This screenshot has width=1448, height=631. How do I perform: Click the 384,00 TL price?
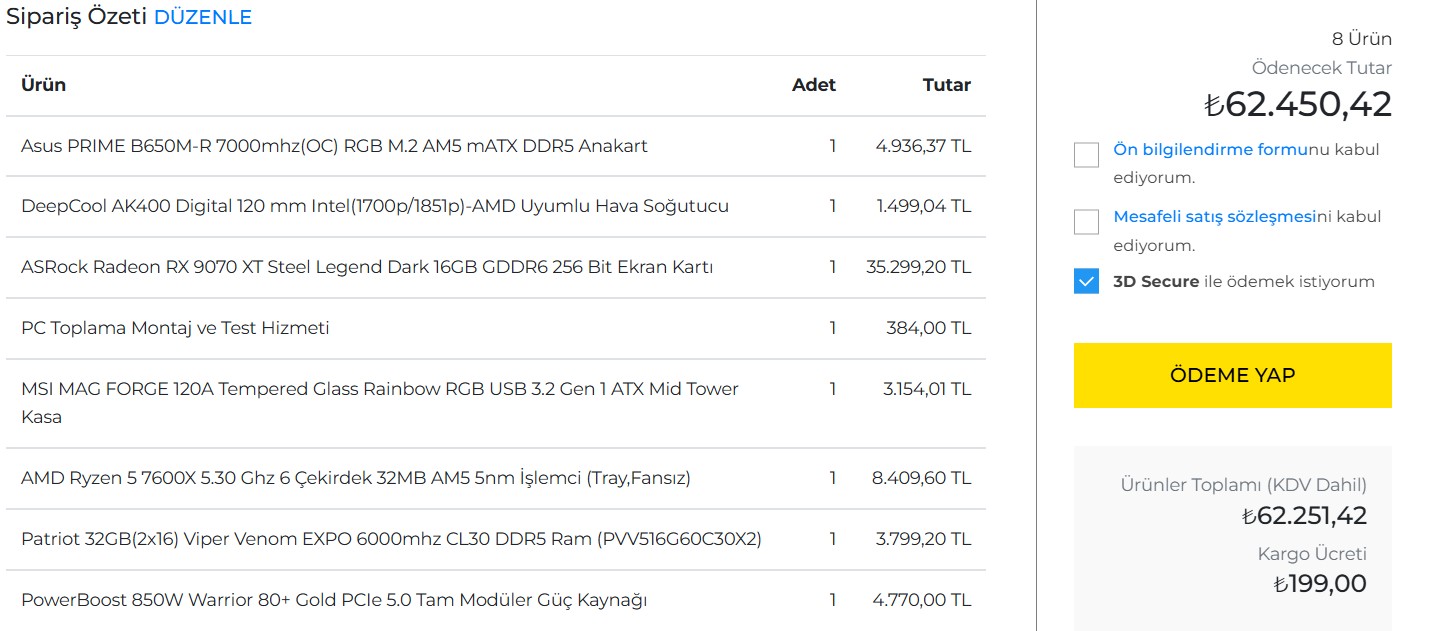coord(929,328)
